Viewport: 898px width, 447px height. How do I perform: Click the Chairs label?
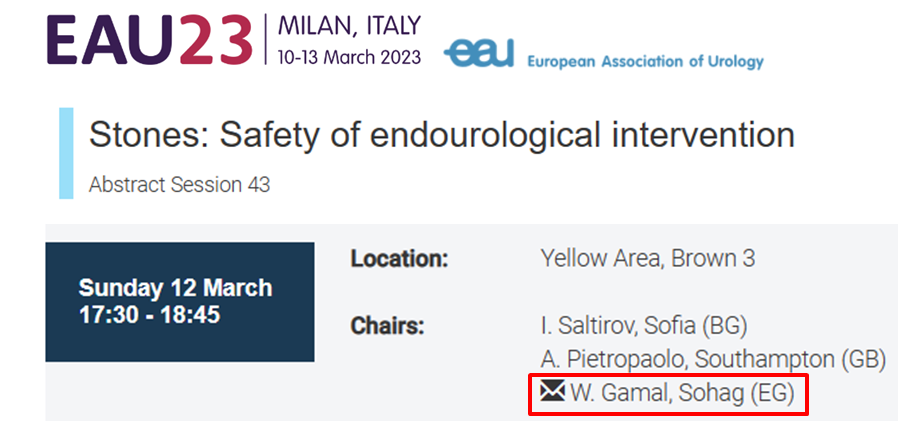(388, 326)
